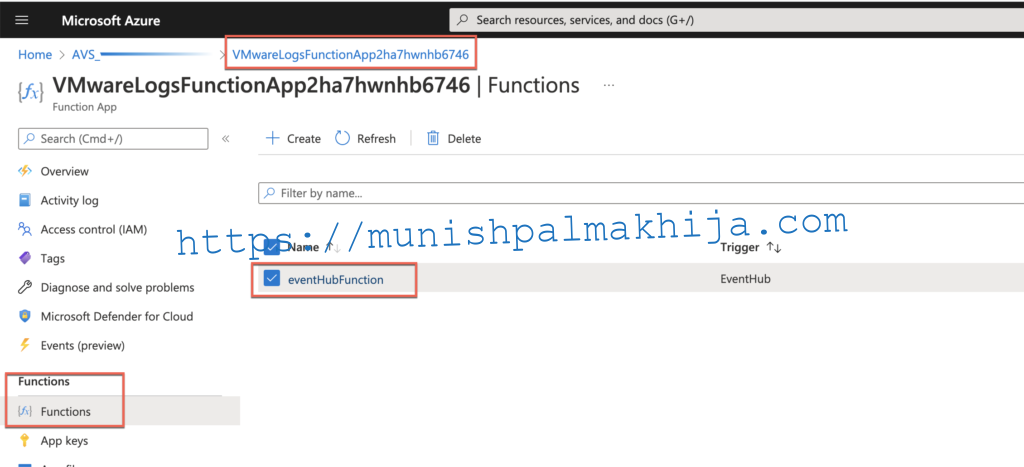Open the ellipsis more options next to title

609,86
